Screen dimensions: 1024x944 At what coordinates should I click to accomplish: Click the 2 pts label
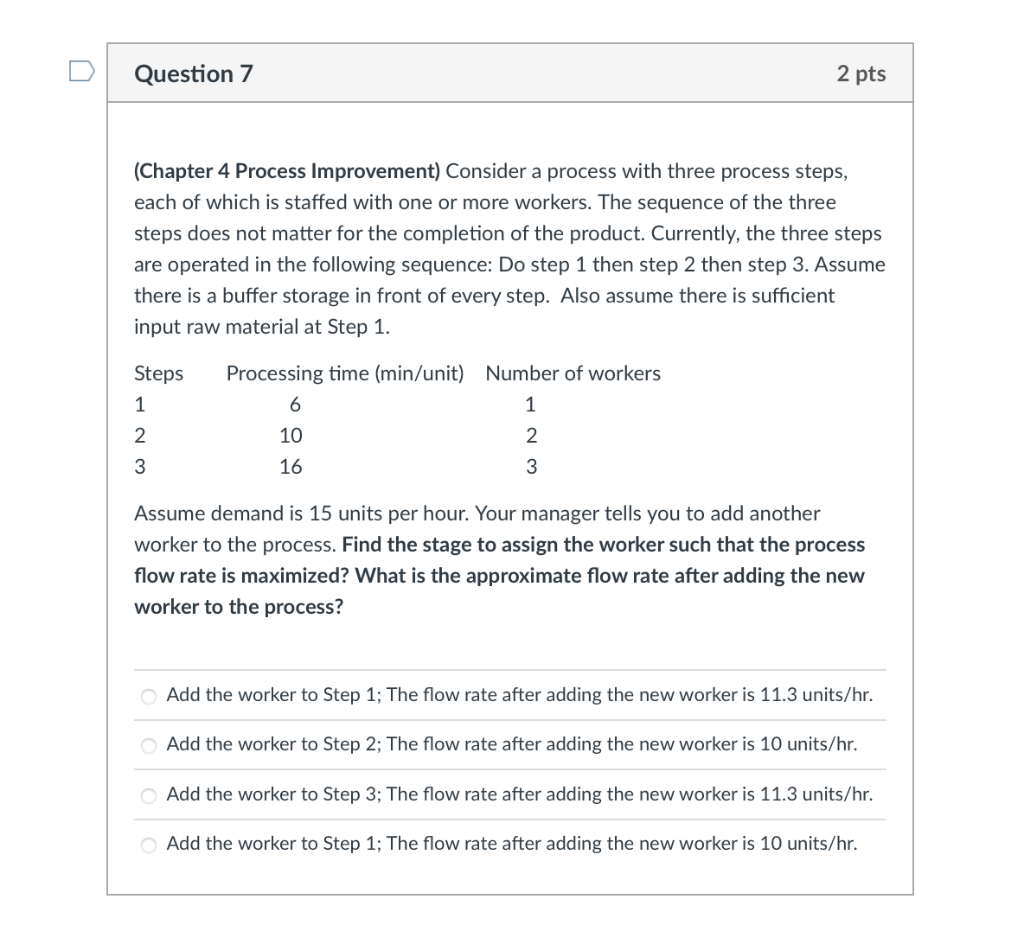click(x=861, y=72)
